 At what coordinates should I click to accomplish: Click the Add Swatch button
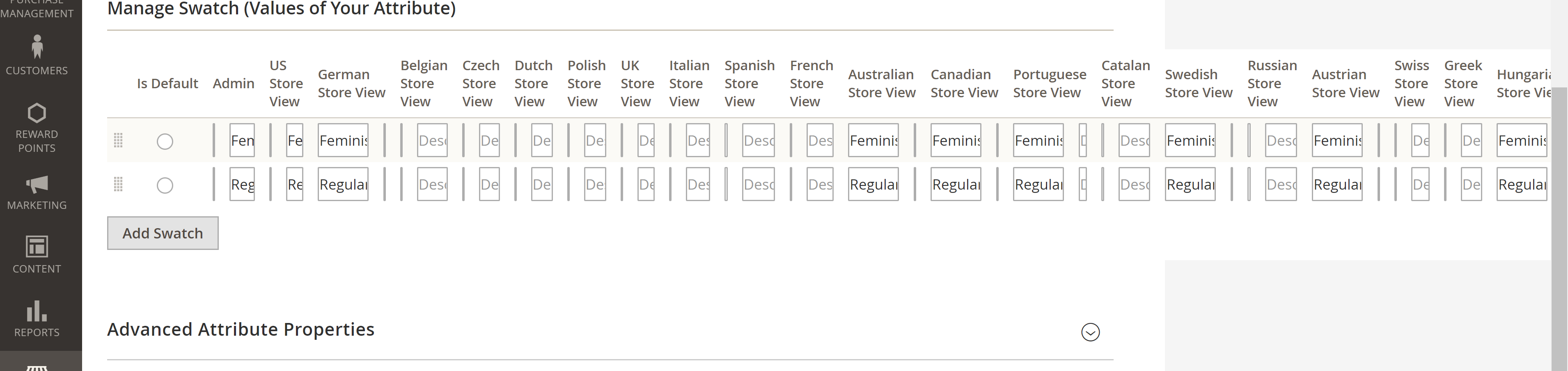(x=162, y=233)
